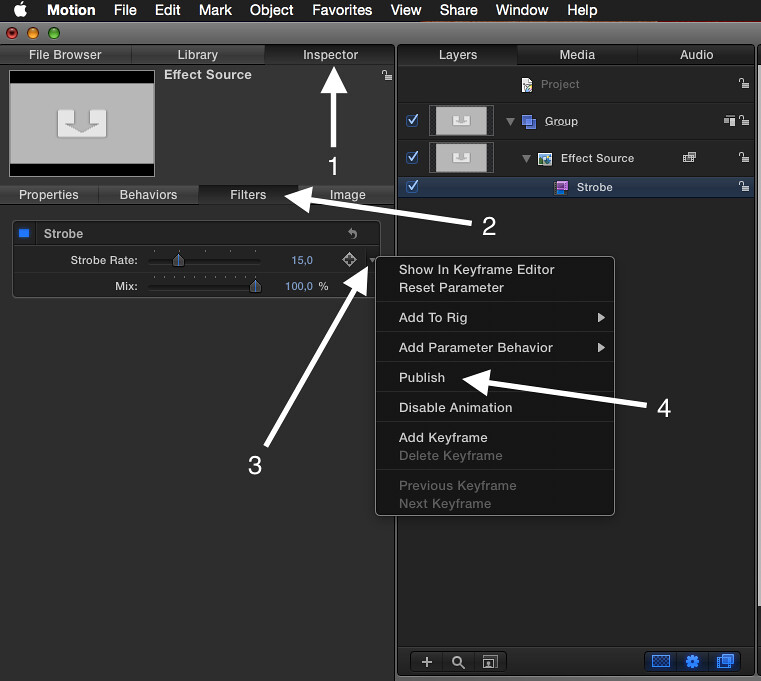761x681 pixels.
Task: Toggle the Effect Source lock icon
Action: tap(744, 157)
